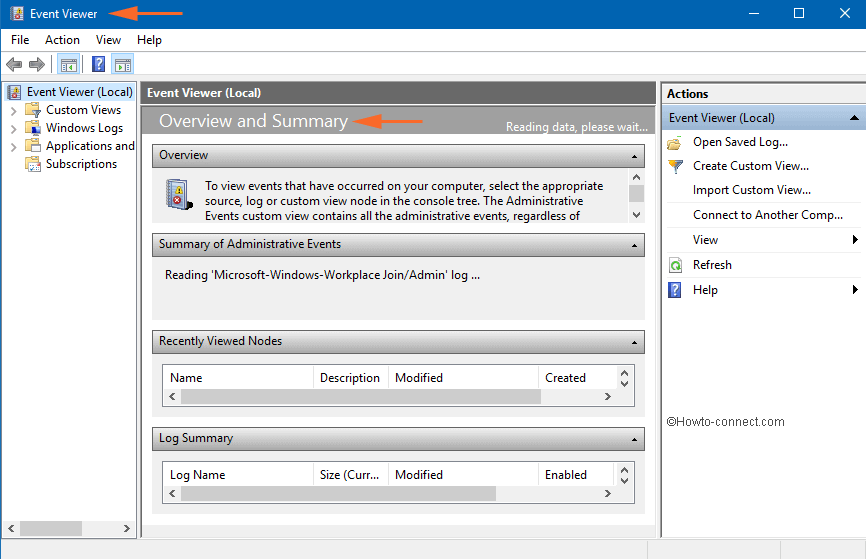Click Recently Viewed Nodes horizontal scrollbar right arrow
The image size is (866, 559).
click(x=608, y=397)
